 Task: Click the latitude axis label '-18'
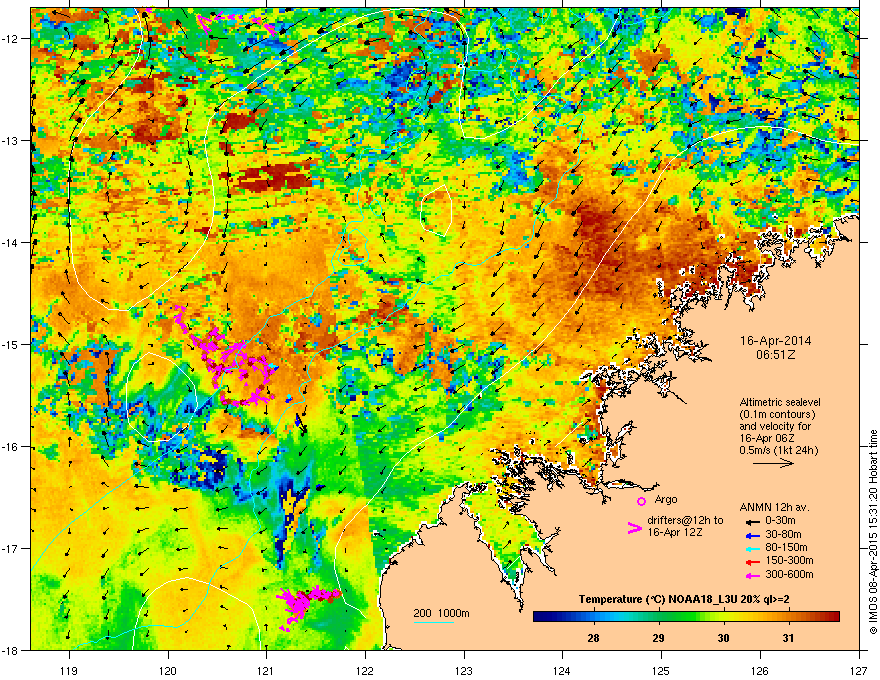click(11, 651)
